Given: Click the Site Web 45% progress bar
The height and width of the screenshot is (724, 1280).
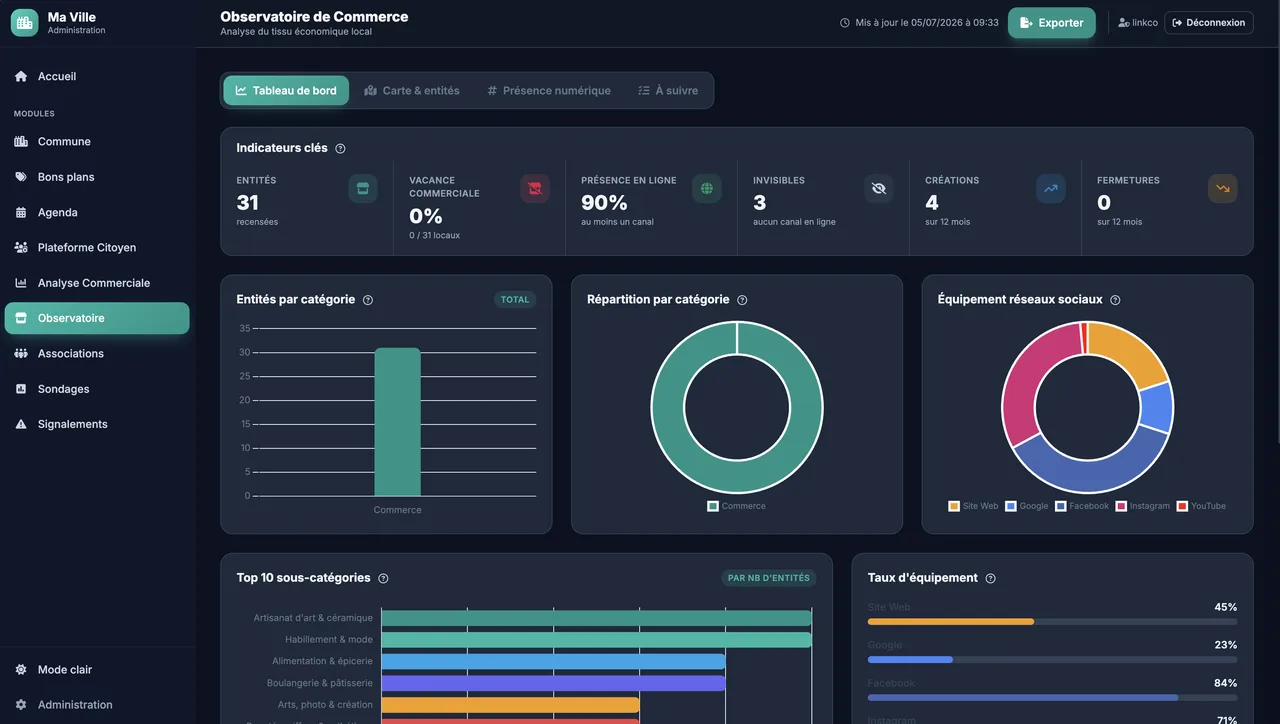Looking at the screenshot, I should [x=1052, y=621].
